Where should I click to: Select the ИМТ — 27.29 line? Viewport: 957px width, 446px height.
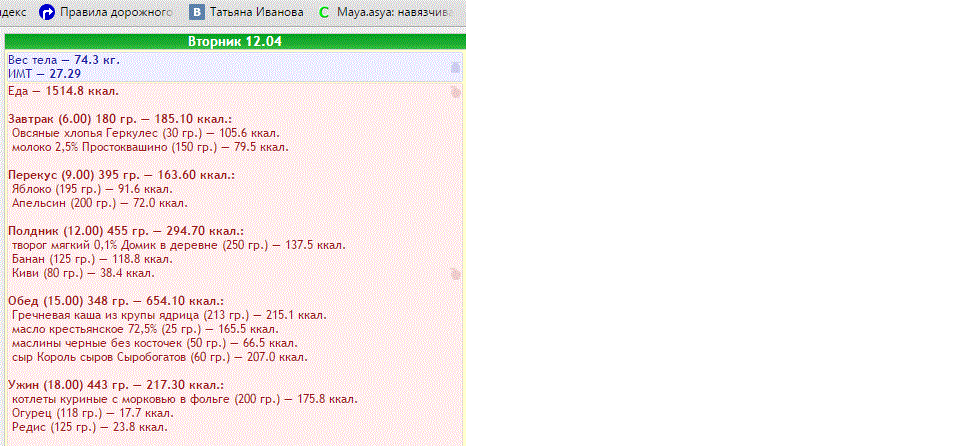point(45,73)
